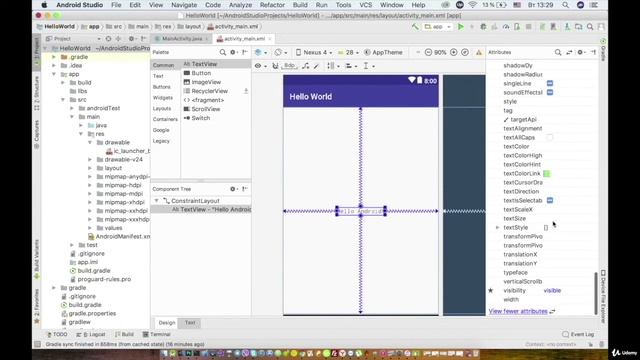Click the zoom to fit screen icon
Image resolution: width=640 pixels, height=360 pixels.
(465, 52)
